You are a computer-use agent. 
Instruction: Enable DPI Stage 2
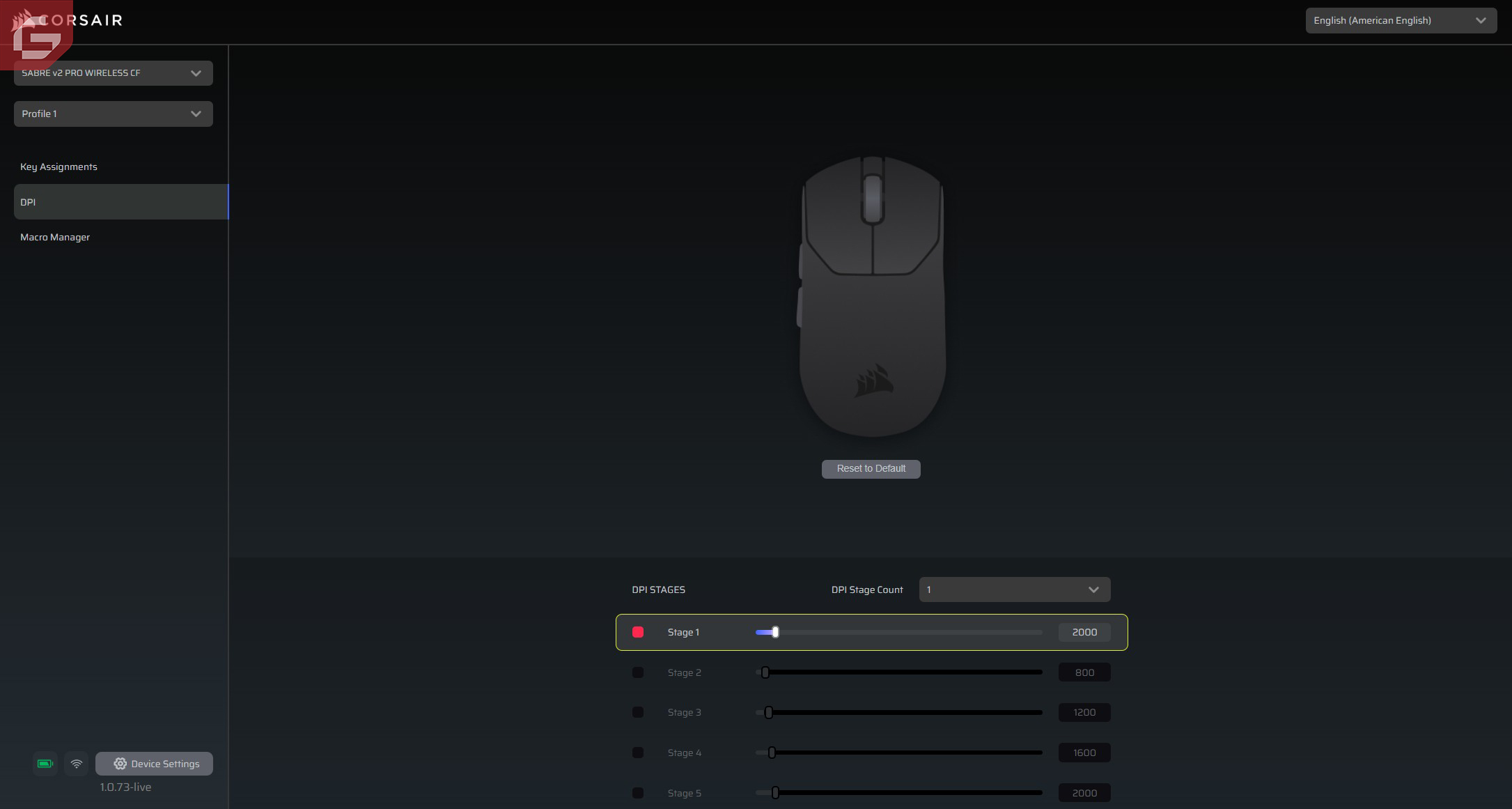click(638, 672)
